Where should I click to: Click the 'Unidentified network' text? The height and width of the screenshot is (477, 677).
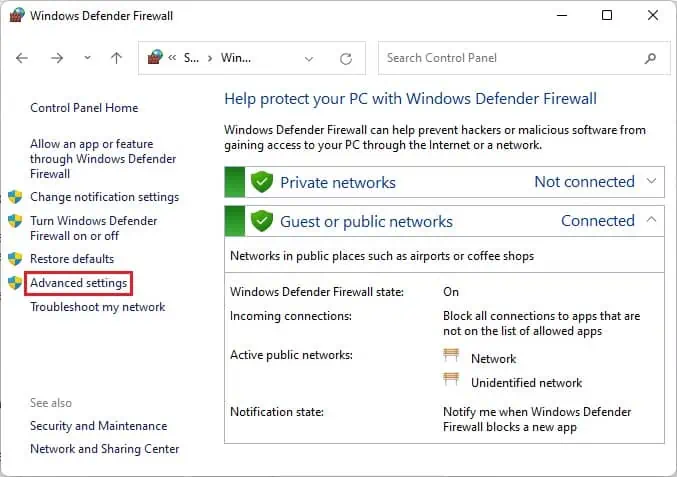[526, 383]
